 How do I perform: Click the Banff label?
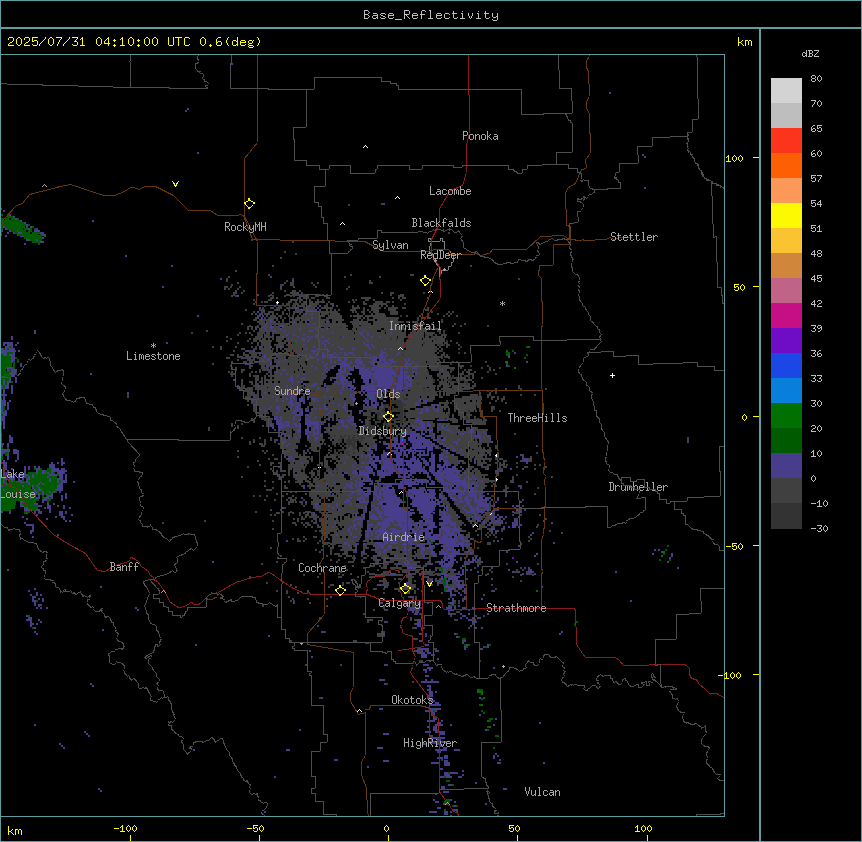click(124, 567)
